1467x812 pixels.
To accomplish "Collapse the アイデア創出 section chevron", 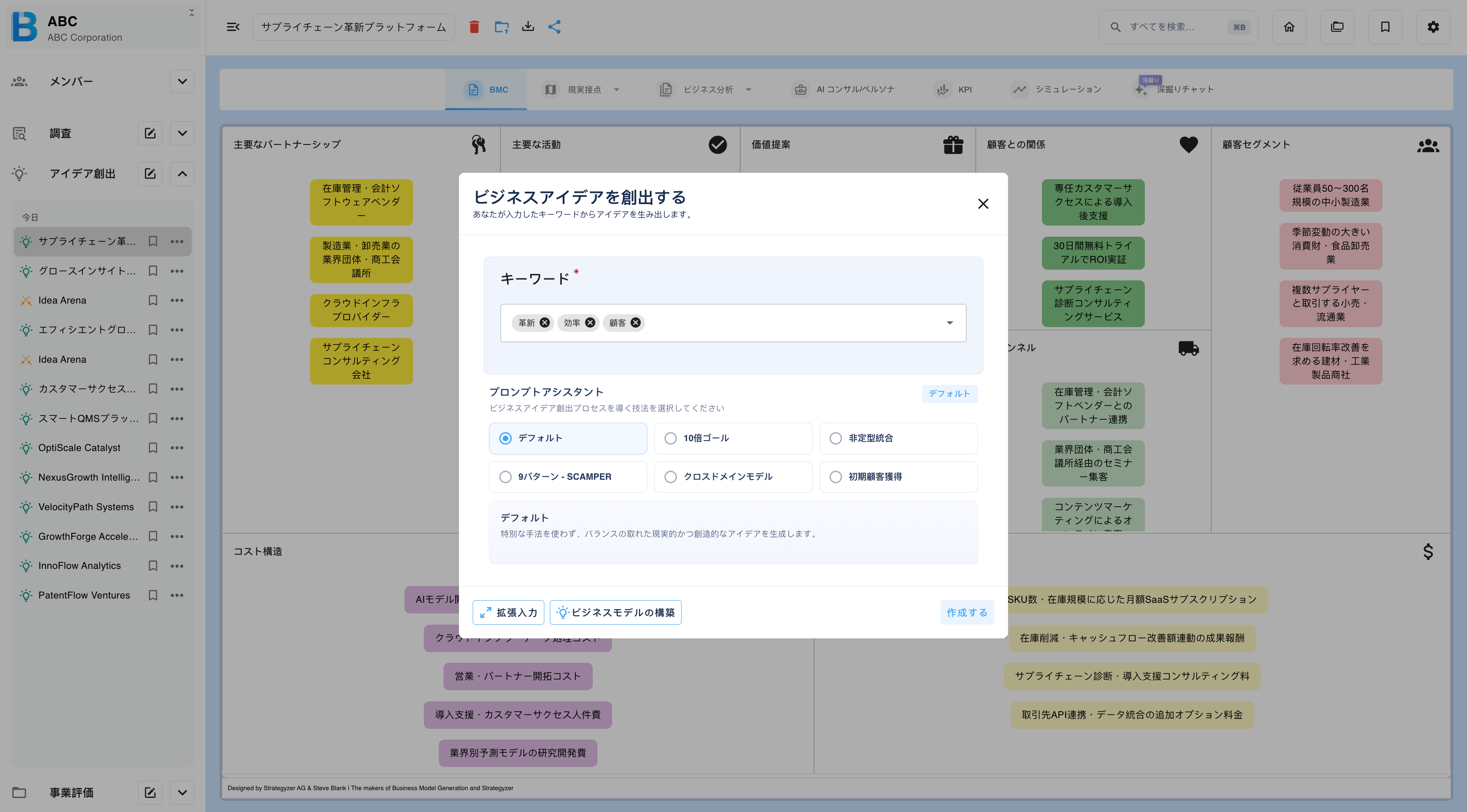I will click(182, 174).
